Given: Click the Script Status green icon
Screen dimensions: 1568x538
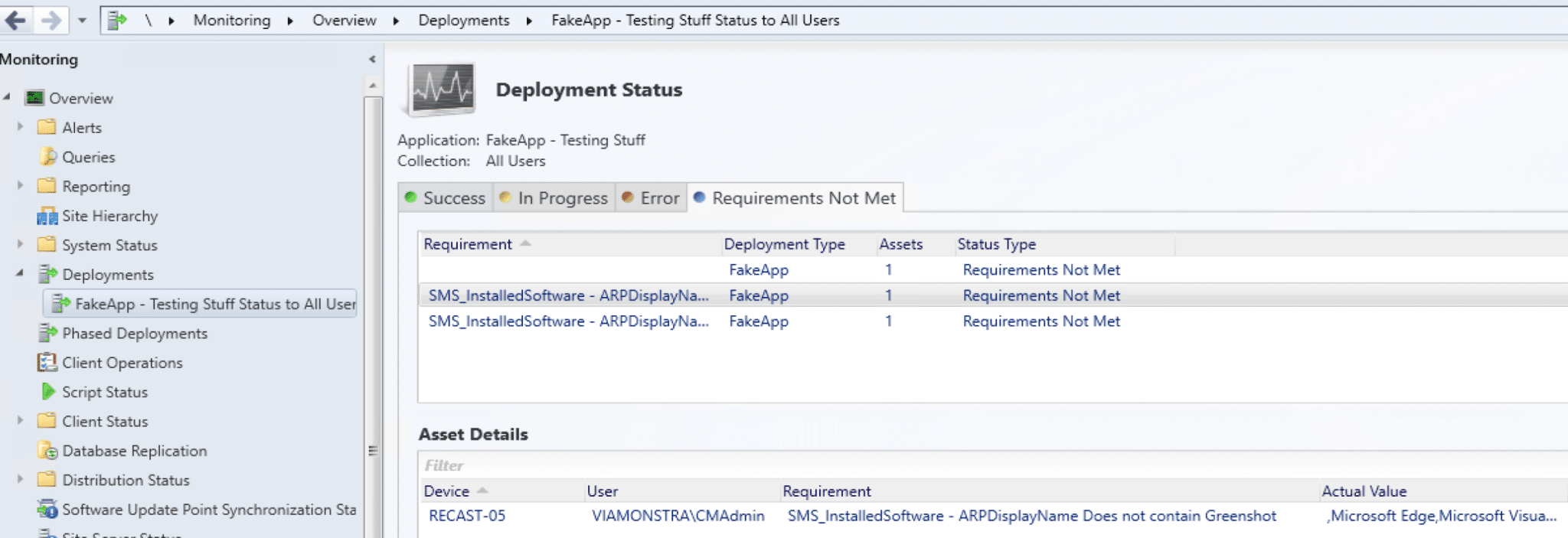Looking at the screenshot, I should pos(47,392).
